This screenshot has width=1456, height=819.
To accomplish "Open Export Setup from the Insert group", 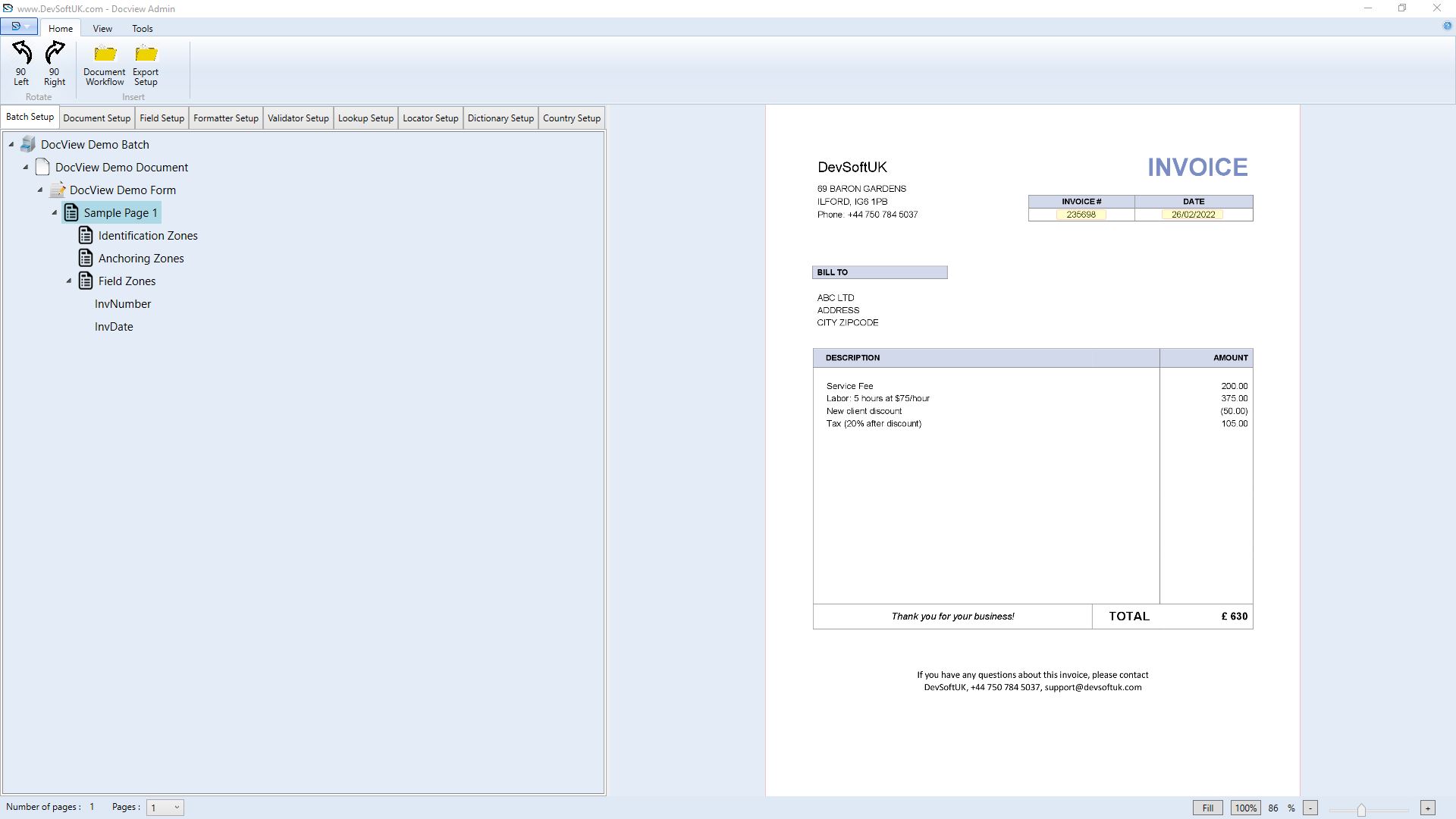I will 145,55.
